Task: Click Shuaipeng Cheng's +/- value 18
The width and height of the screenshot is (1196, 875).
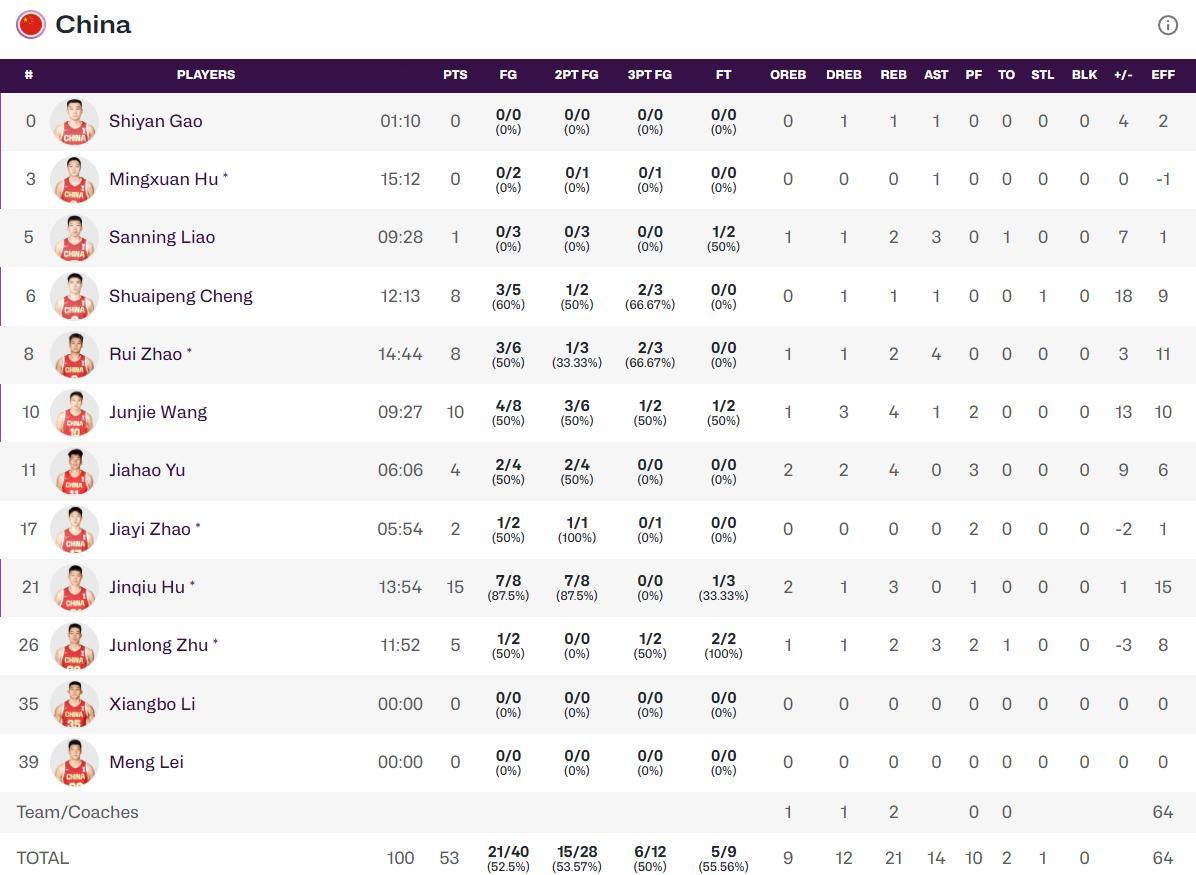Action: 1123,296
